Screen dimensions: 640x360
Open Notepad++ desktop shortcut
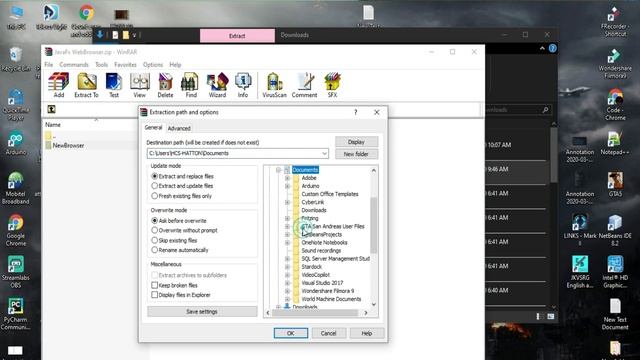point(615,143)
